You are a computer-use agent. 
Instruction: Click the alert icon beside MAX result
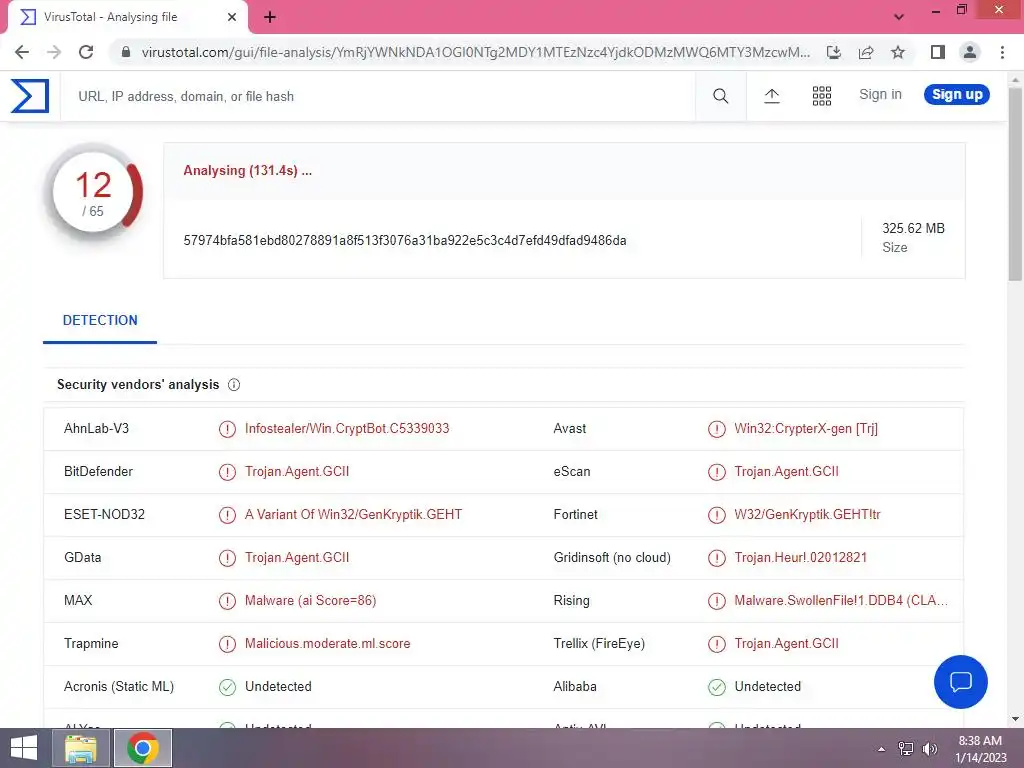click(x=227, y=601)
